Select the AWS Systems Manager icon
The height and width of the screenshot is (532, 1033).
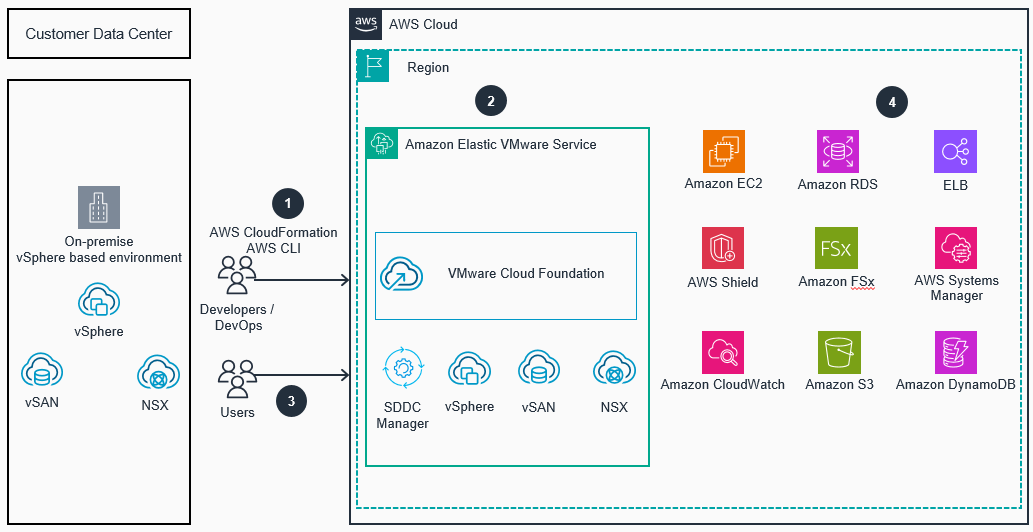tap(955, 248)
